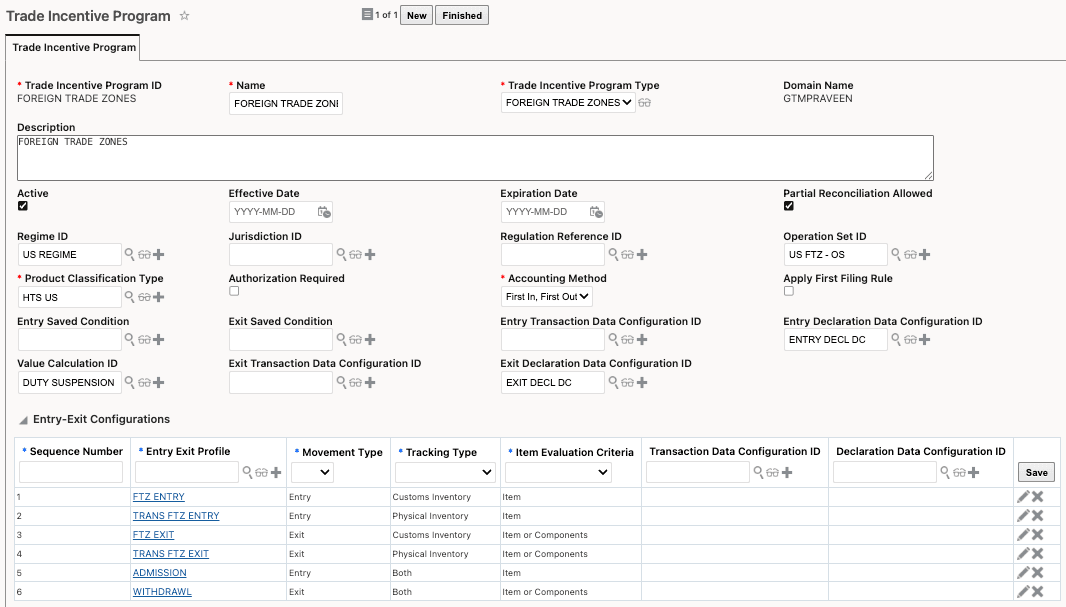Focus the Sequence Number input field

[71, 472]
